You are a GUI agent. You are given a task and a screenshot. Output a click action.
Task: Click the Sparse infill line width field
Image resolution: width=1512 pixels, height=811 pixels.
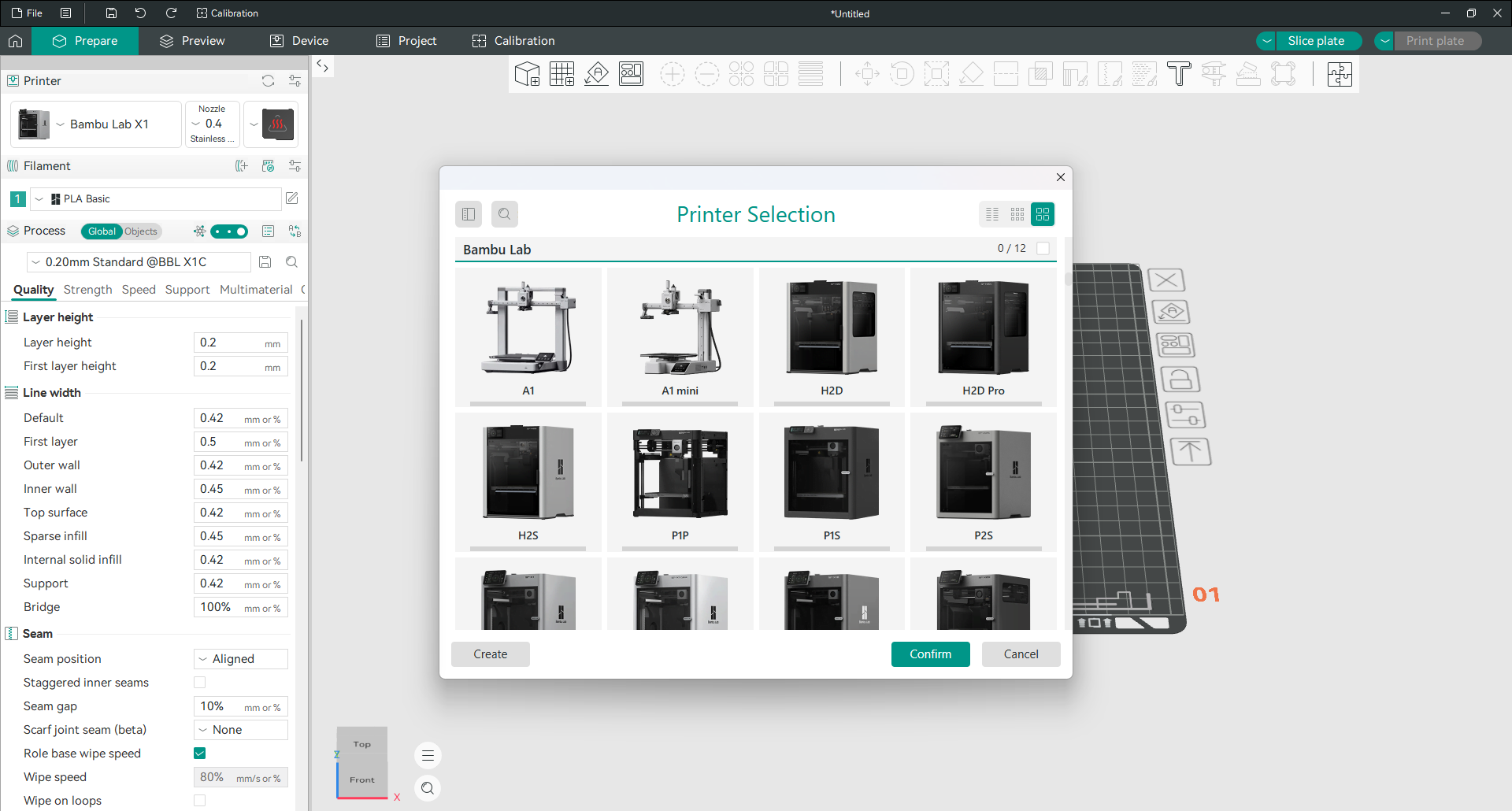pos(241,536)
